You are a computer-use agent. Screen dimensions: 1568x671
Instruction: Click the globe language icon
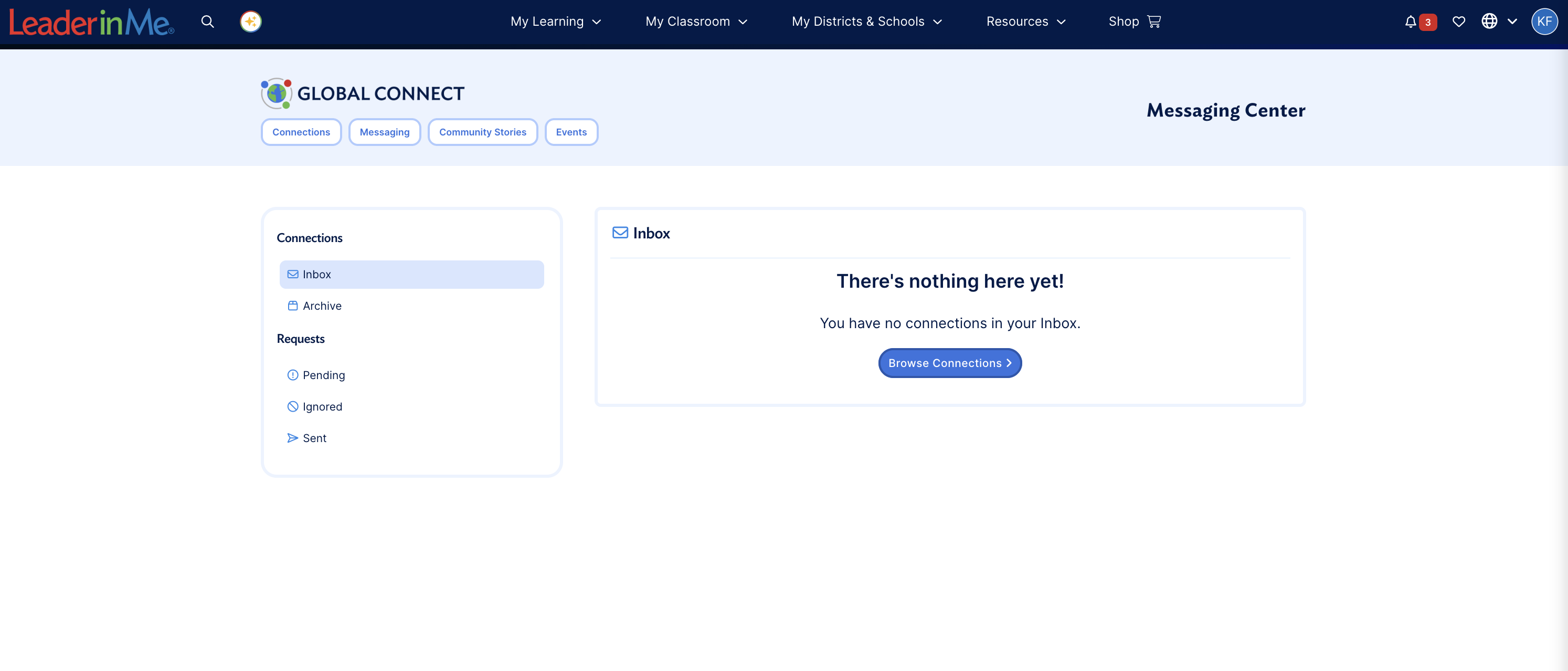1489,22
